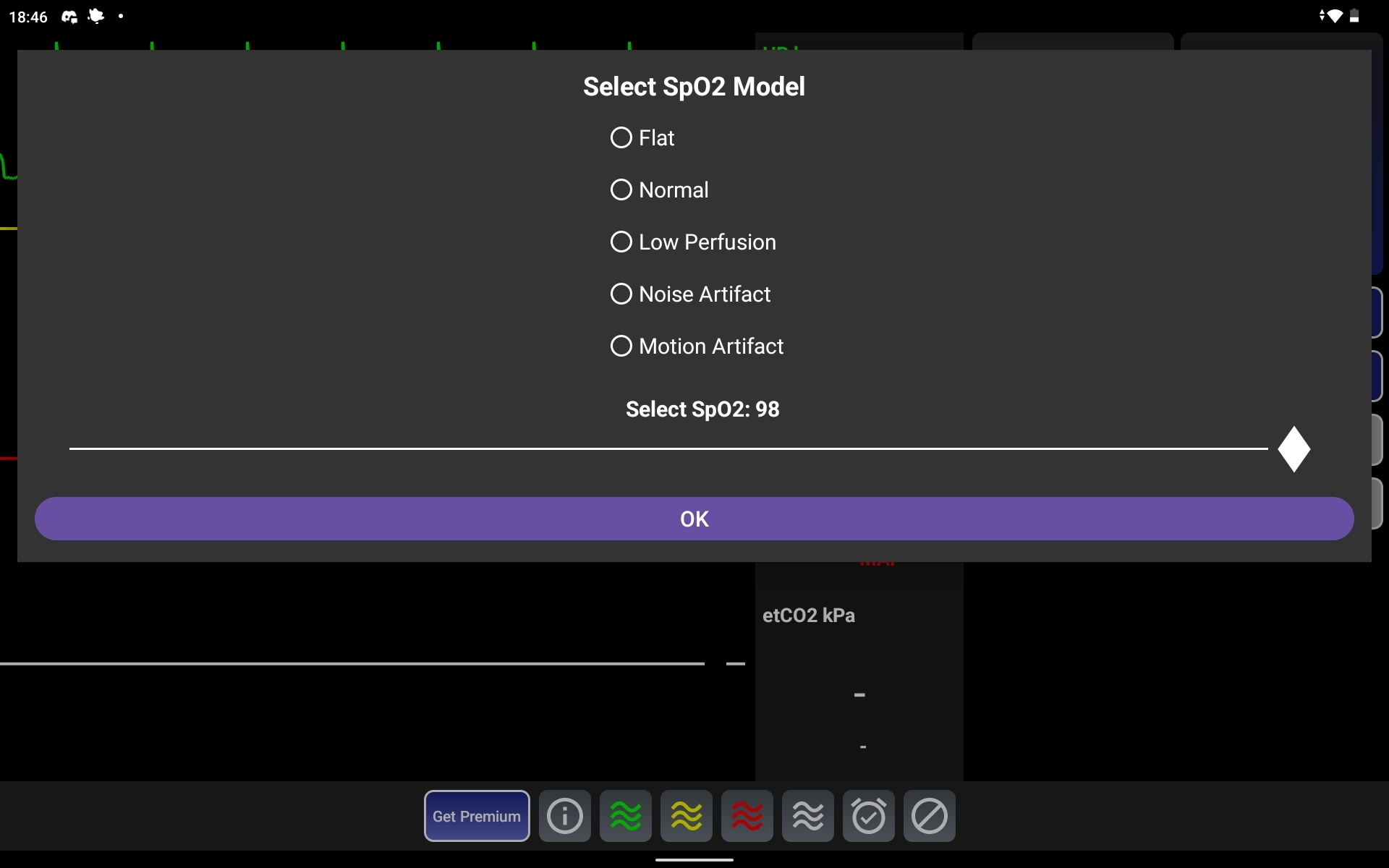Tap the clock time in status bar
This screenshot has height=868, width=1389.
28,17
